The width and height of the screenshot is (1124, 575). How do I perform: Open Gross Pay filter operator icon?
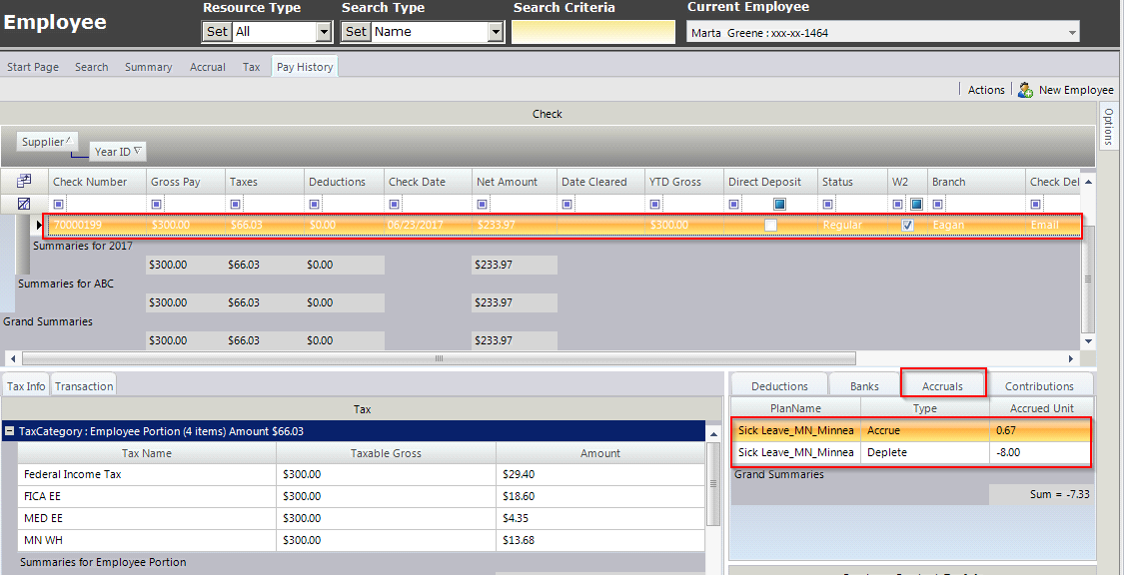coord(156,204)
